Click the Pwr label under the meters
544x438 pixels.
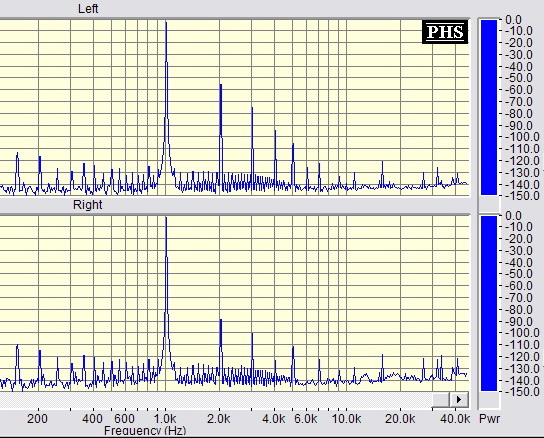tap(490, 419)
